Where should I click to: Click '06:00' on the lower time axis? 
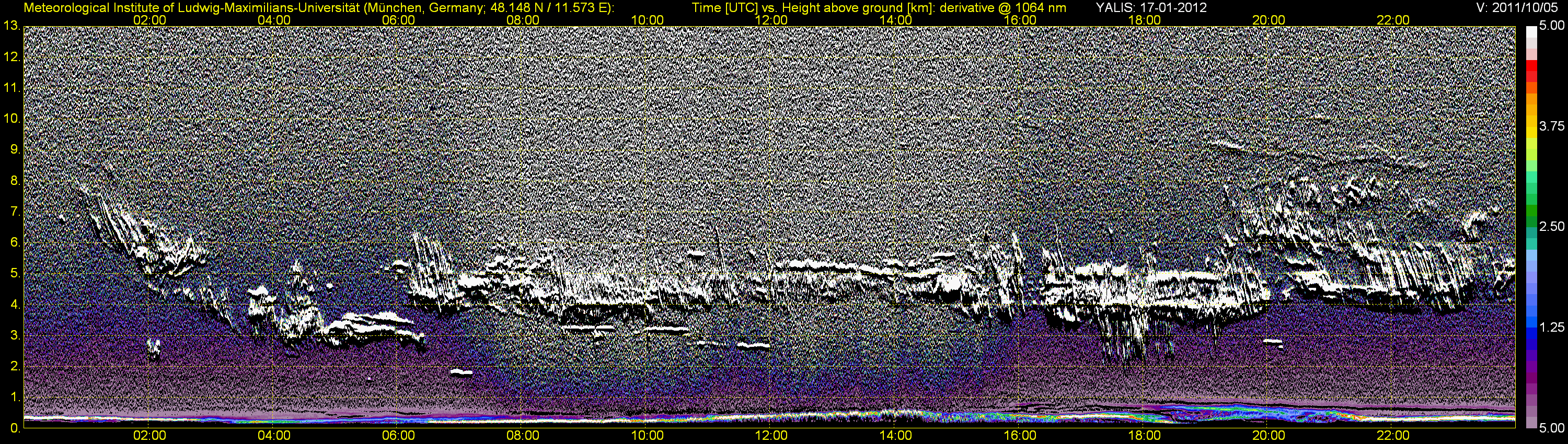[x=399, y=436]
